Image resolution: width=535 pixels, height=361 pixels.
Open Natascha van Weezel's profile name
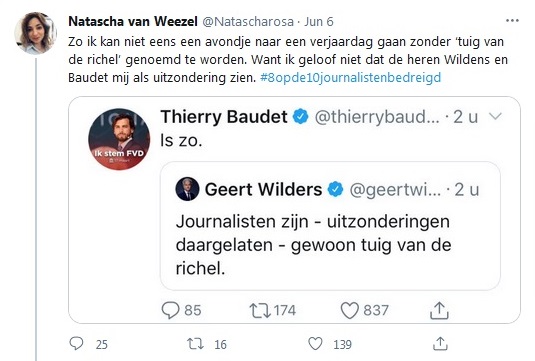pos(133,21)
